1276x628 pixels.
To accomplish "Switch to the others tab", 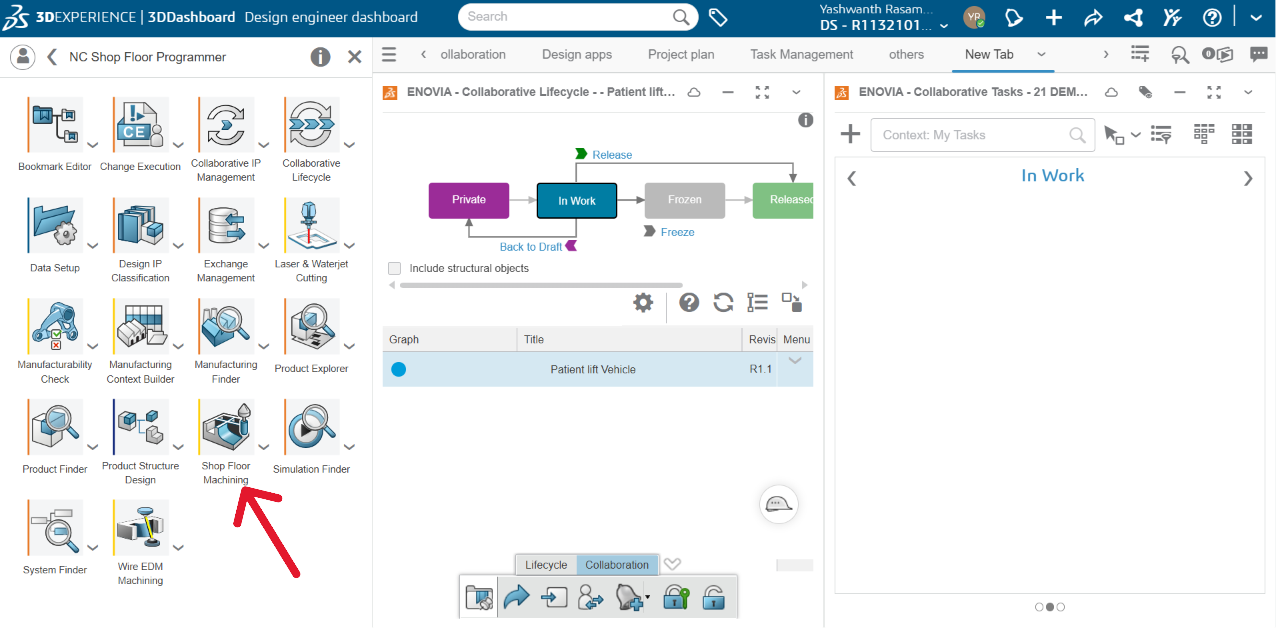I will click(x=907, y=54).
